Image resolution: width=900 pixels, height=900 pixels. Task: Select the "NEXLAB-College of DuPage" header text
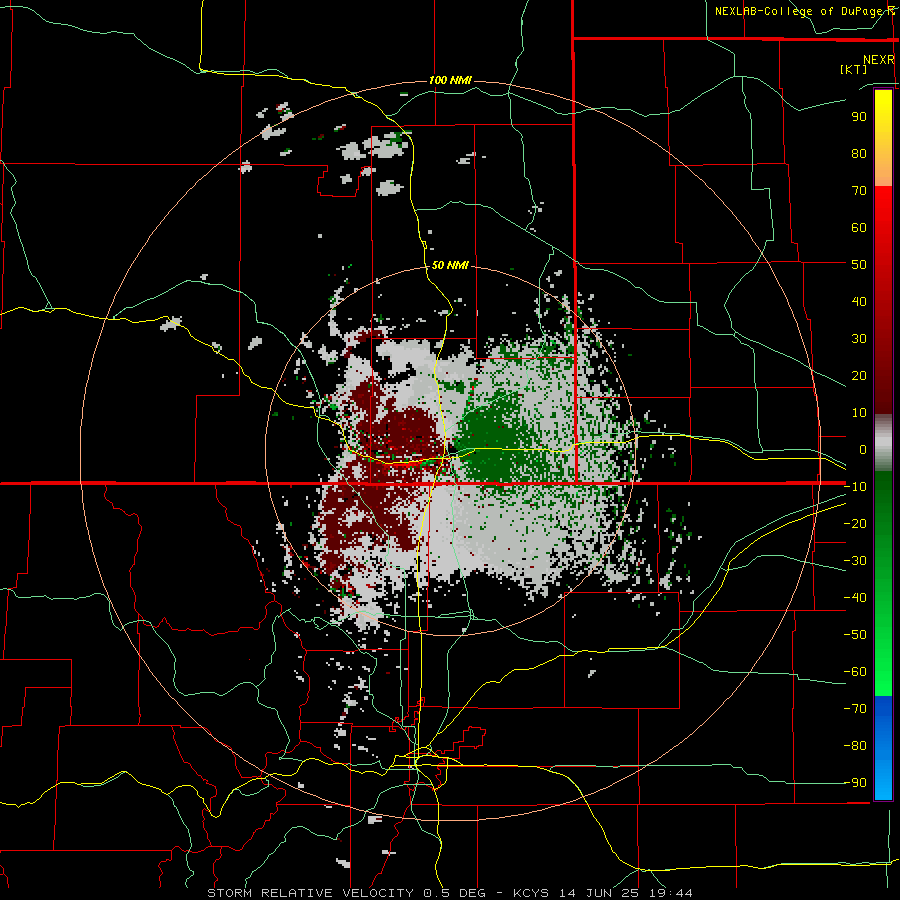pyautogui.click(x=797, y=11)
